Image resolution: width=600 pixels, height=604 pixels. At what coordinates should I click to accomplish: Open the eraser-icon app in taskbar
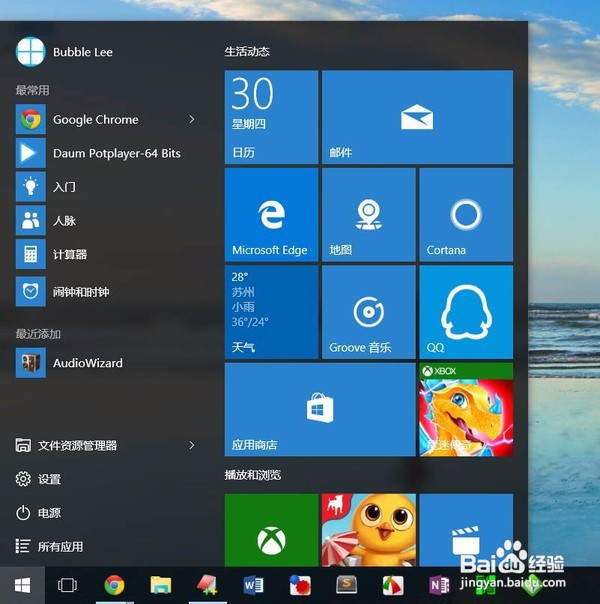tap(207, 586)
